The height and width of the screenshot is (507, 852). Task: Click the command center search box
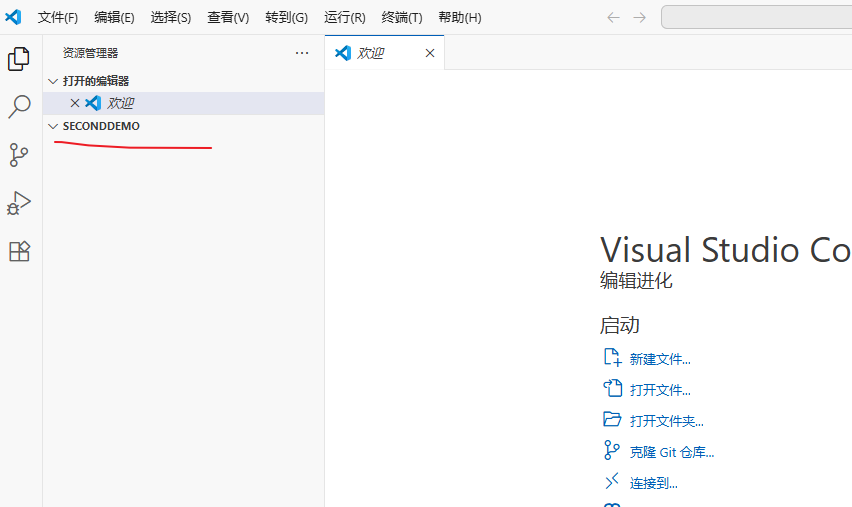click(x=756, y=17)
